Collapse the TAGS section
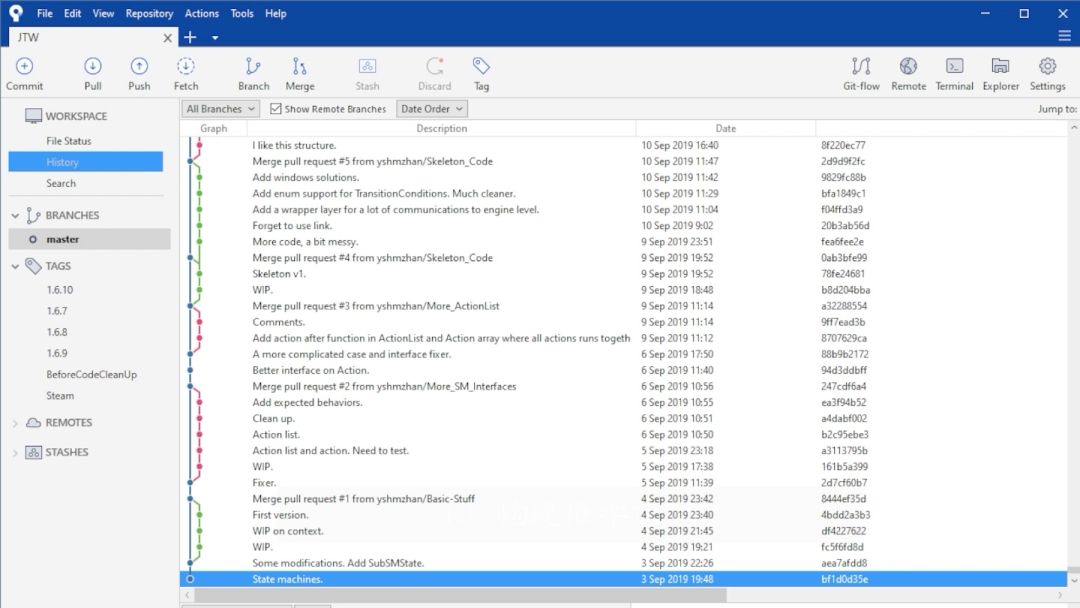Screen dimensions: 1080x608 coord(15,266)
